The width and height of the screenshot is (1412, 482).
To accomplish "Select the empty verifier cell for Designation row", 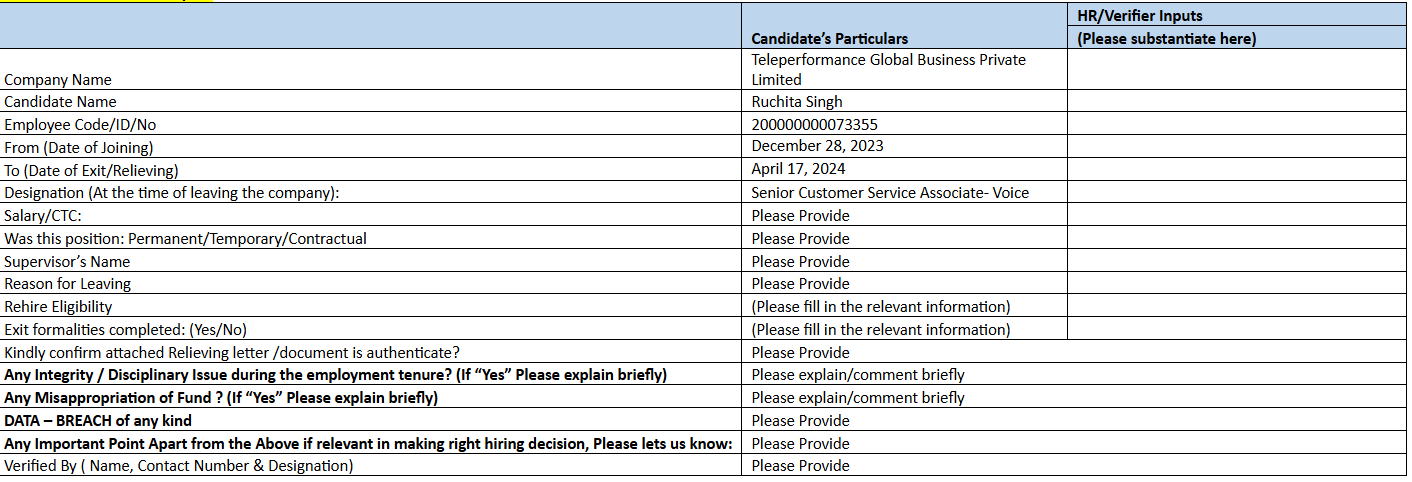I will pyautogui.click(x=1237, y=193).
